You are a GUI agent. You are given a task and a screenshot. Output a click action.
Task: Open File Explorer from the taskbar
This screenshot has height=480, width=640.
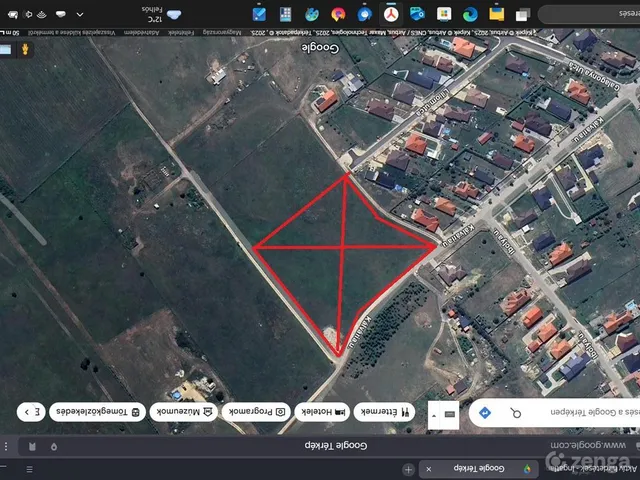497,14
